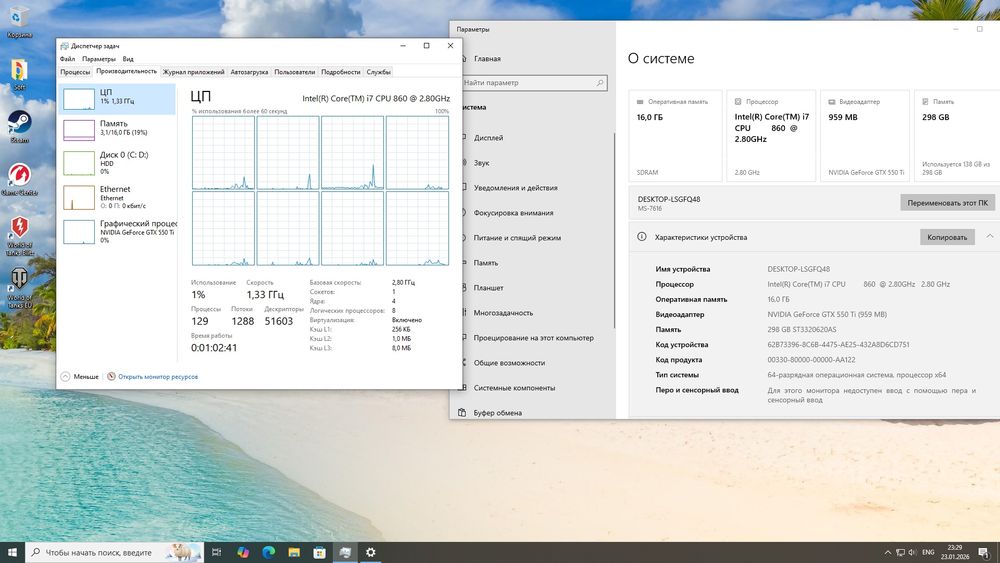This screenshot has height=563, width=1000.
Task: Open the Game Center desktop shortcut
Action: click(19, 179)
